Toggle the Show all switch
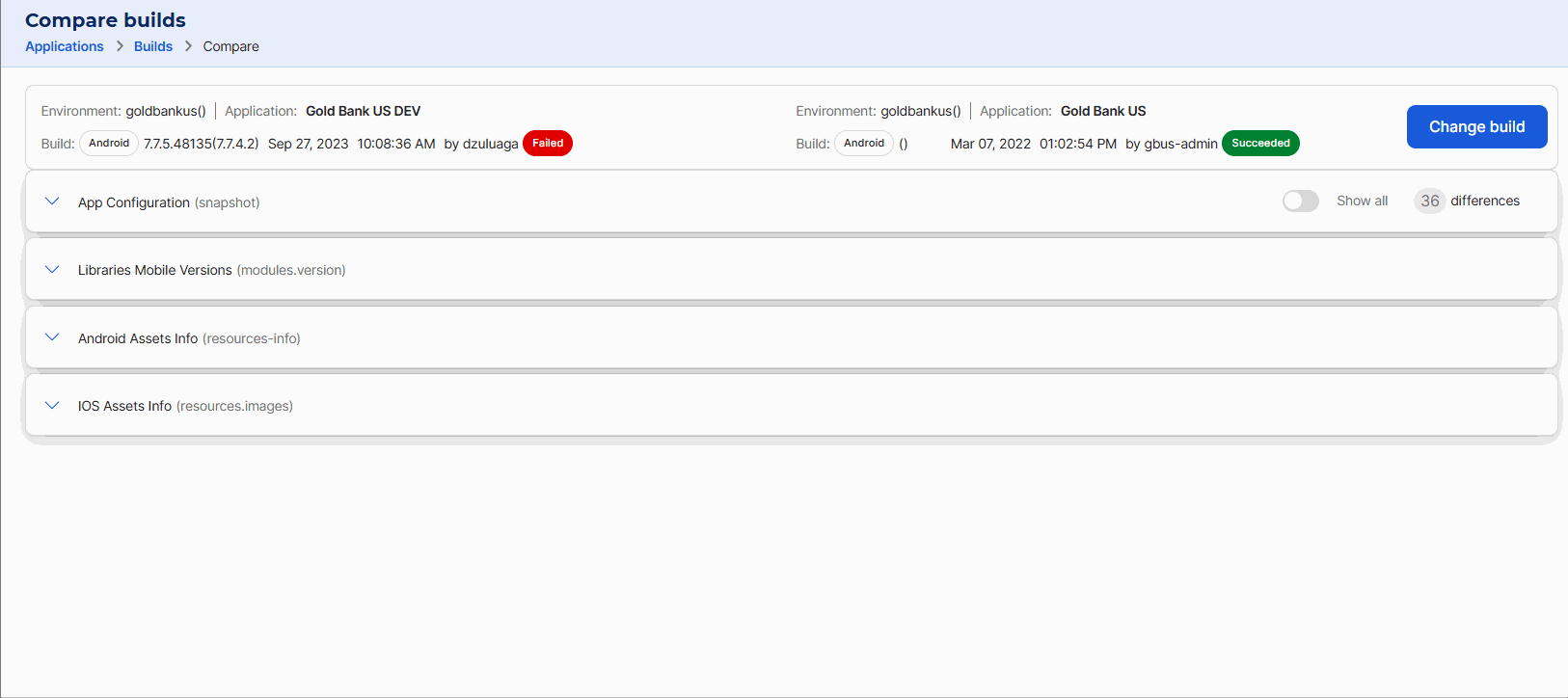 [x=1300, y=201]
